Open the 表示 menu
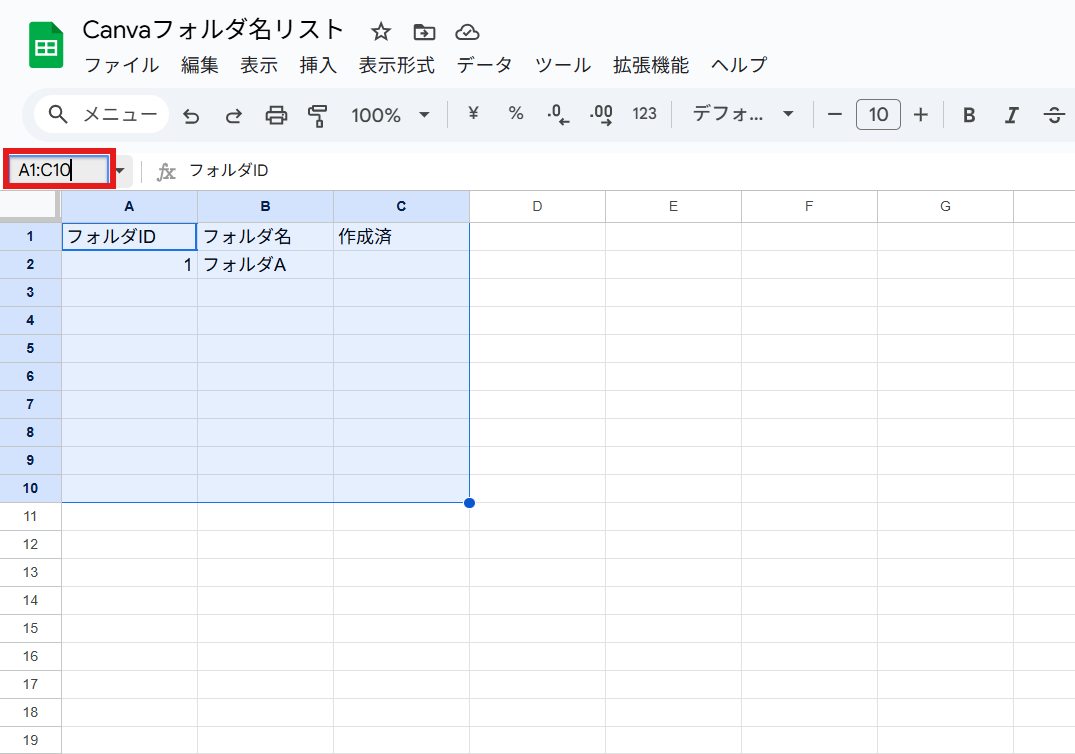1075x754 pixels. [259, 65]
